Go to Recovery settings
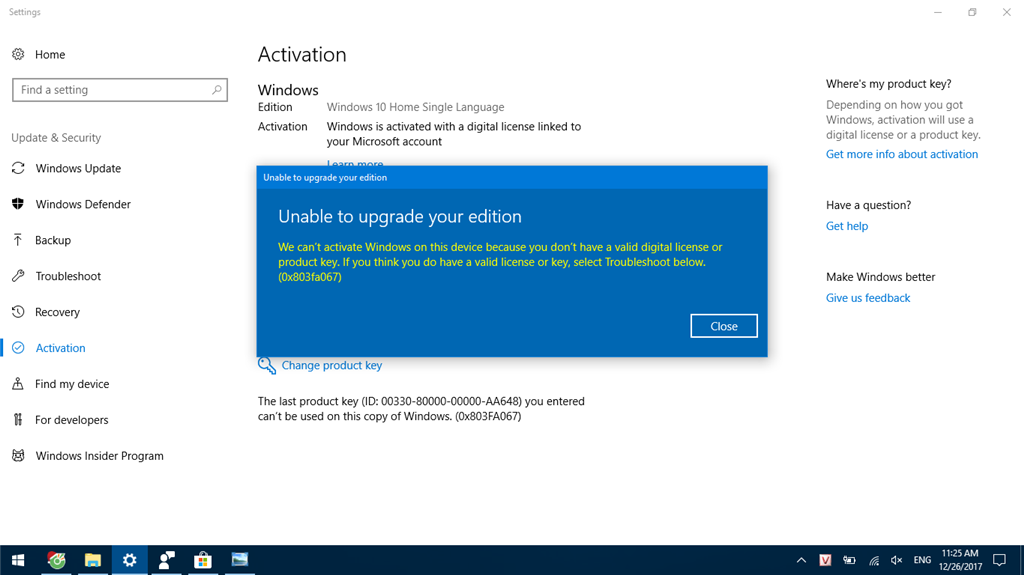The image size is (1024, 575). 57,312
